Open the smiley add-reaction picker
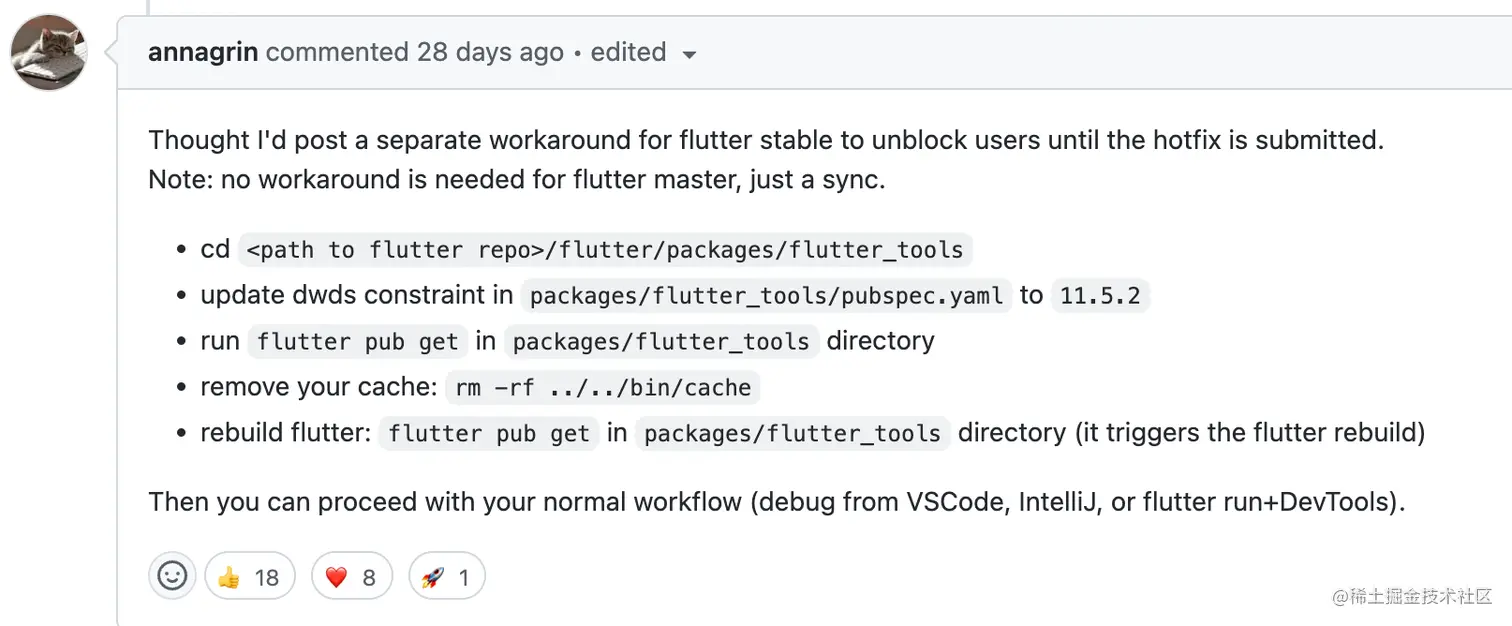 click(x=172, y=576)
